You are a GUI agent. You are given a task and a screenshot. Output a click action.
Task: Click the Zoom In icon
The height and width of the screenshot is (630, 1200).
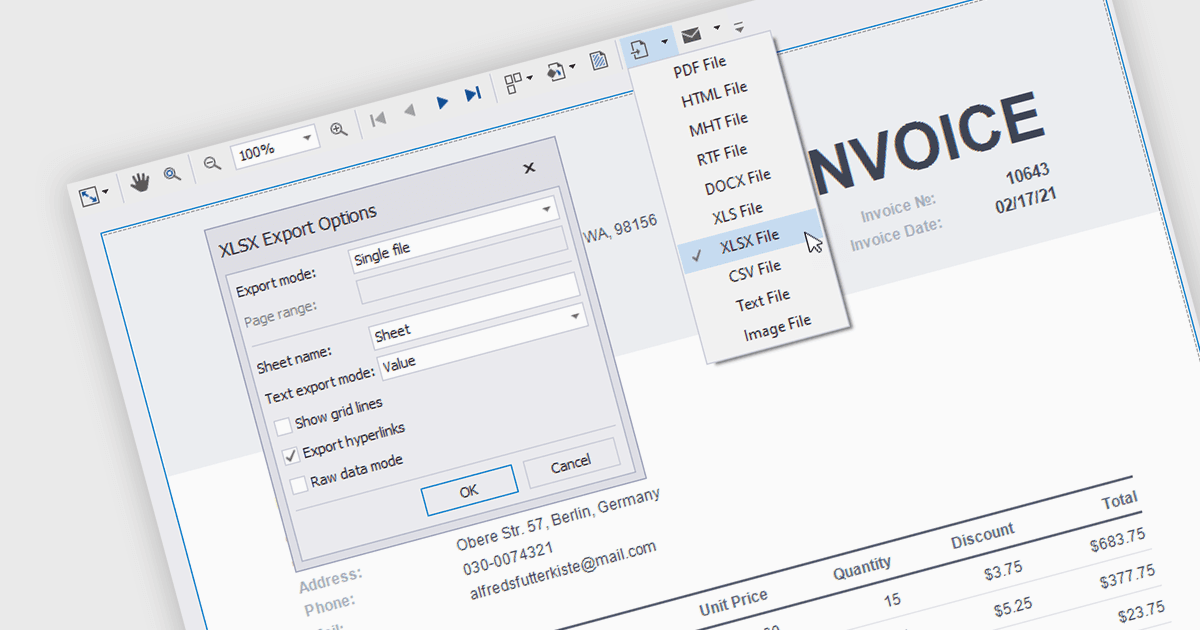pyautogui.click(x=339, y=129)
